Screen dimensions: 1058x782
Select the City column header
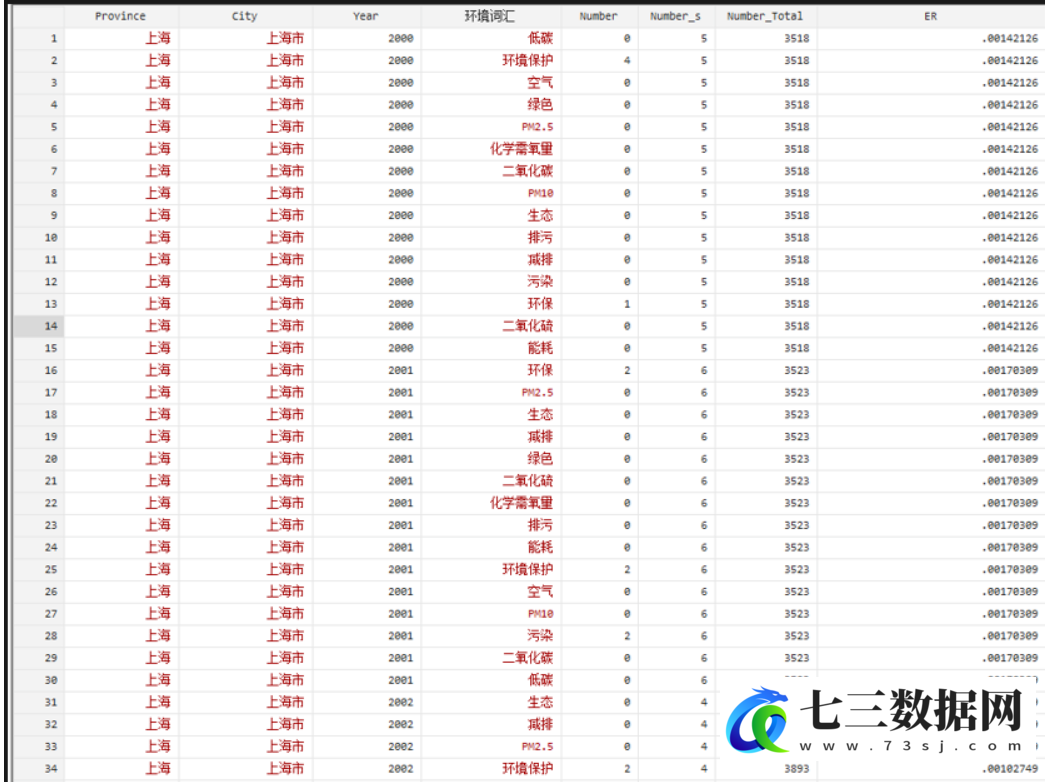pos(244,16)
